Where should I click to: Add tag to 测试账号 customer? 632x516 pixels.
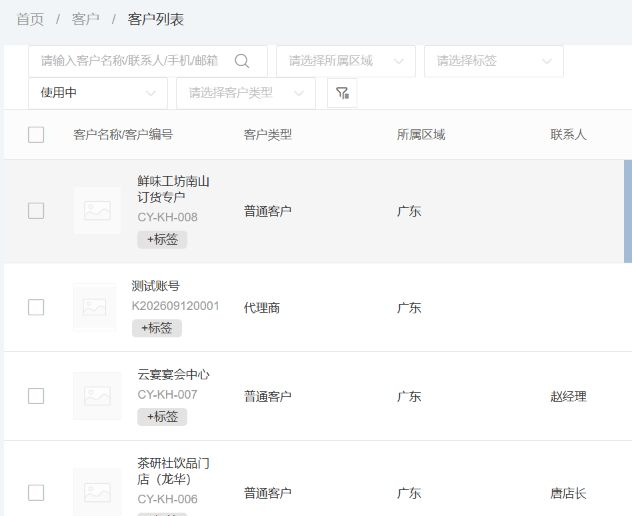click(157, 328)
